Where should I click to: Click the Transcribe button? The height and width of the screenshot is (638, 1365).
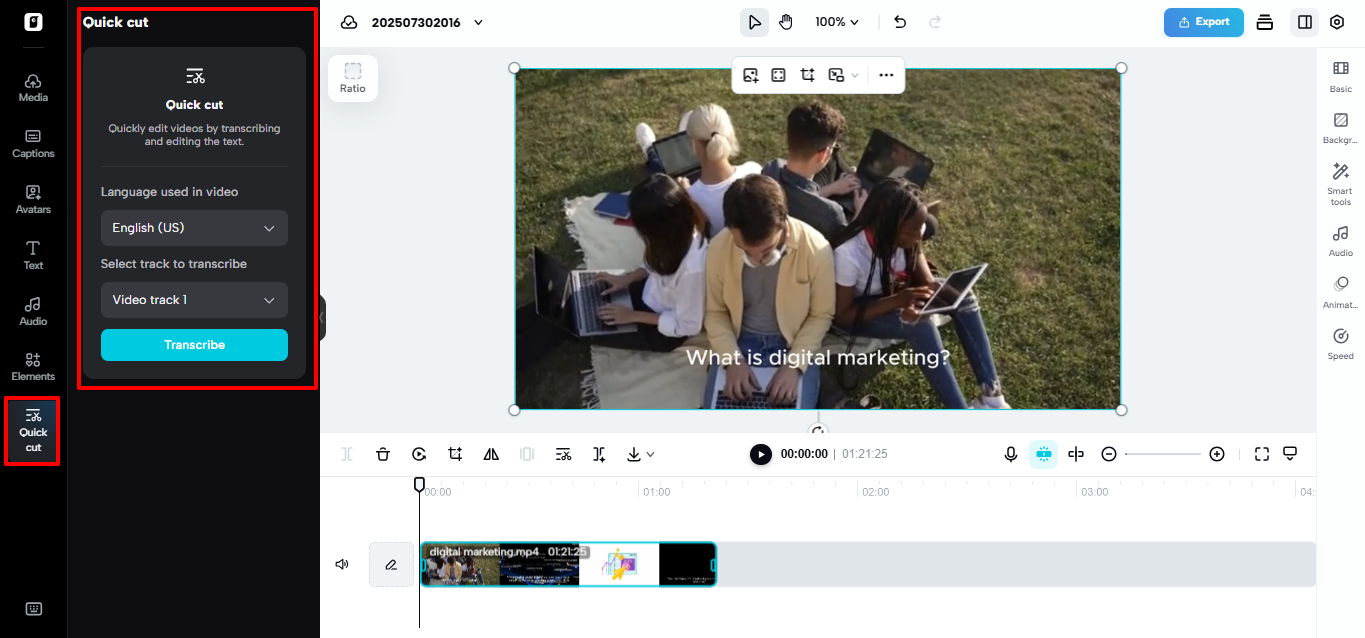pos(193,345)
